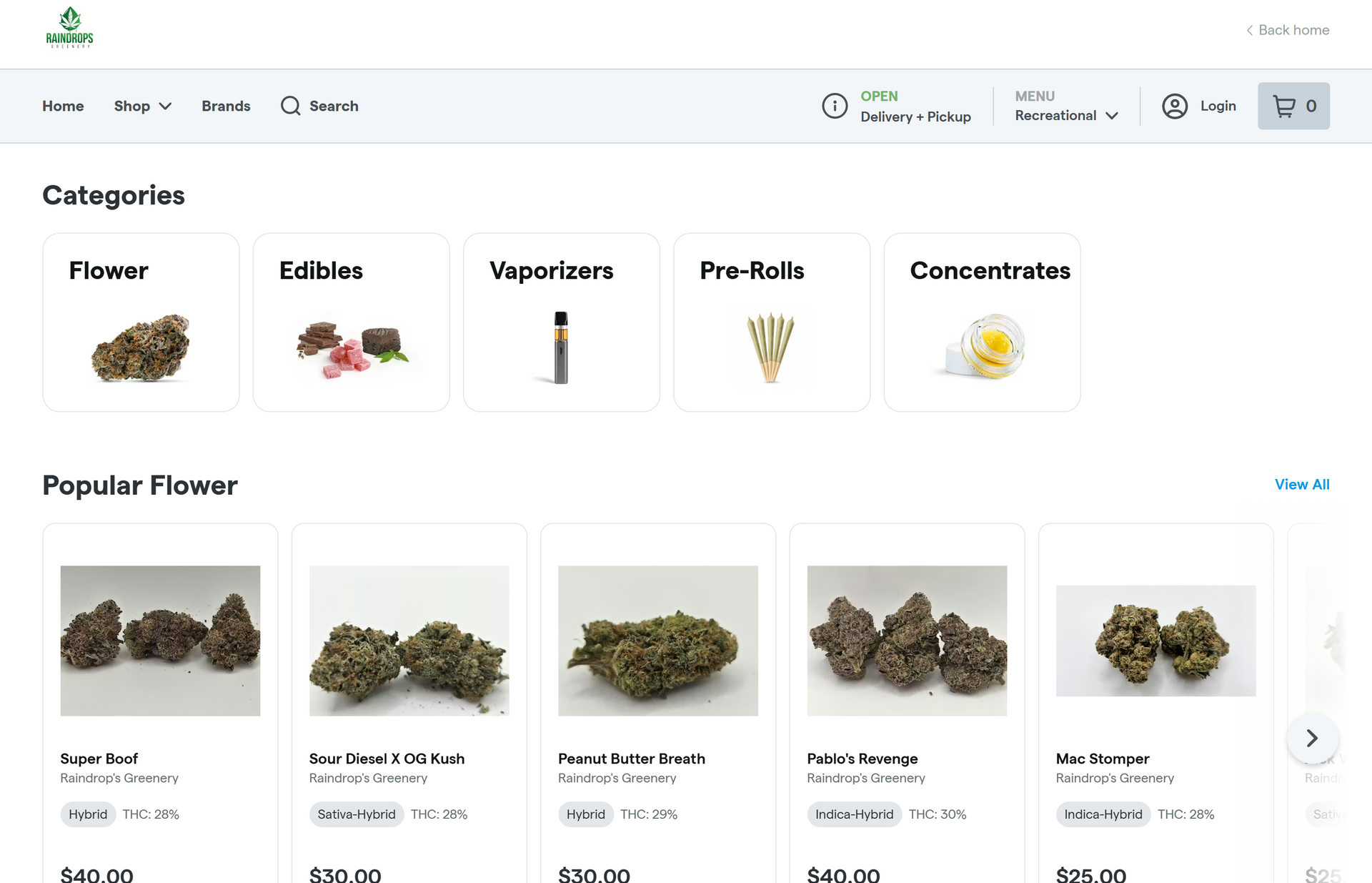Click the Back home link
Image resolution: width=1372 pixels, height=883 pixels.
1288,30
